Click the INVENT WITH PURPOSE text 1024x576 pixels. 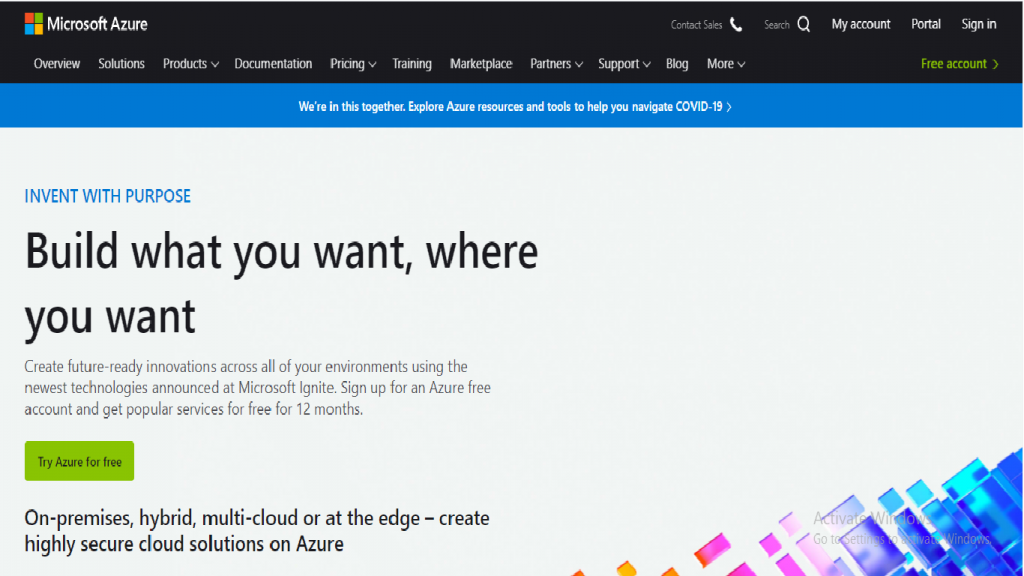click(x=108, y=196)
